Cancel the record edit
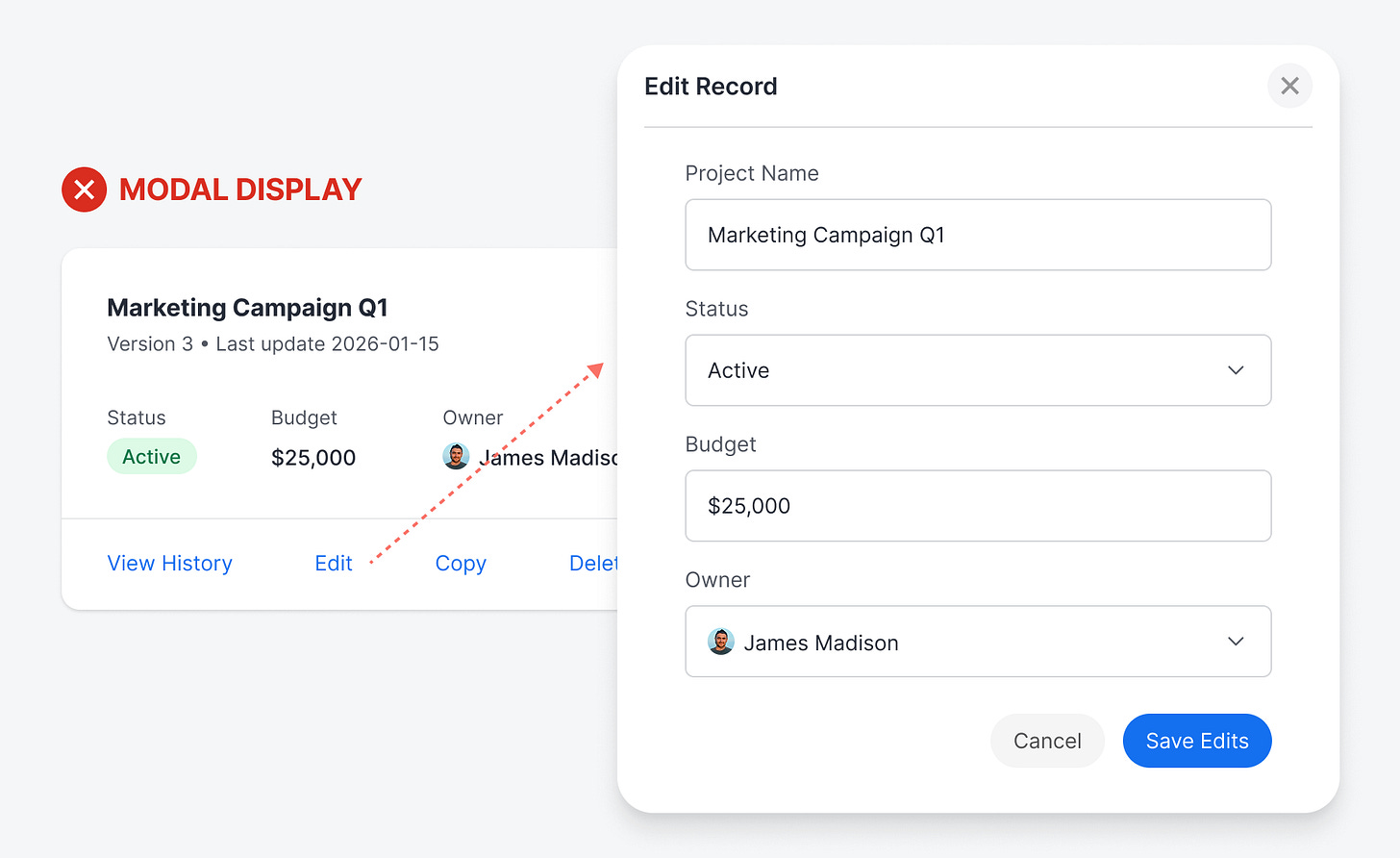The width and height of the screenshot is (1400, 858). (1047, 741)
